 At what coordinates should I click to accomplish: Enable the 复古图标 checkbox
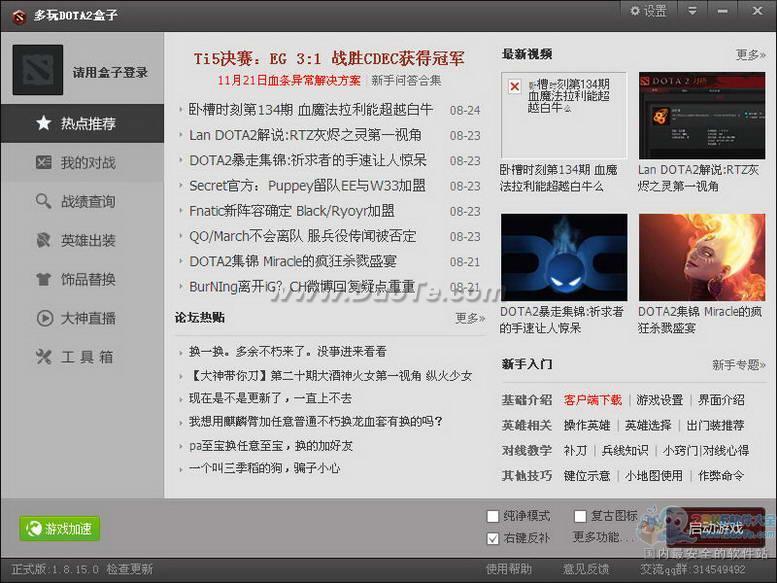[580, 517]
